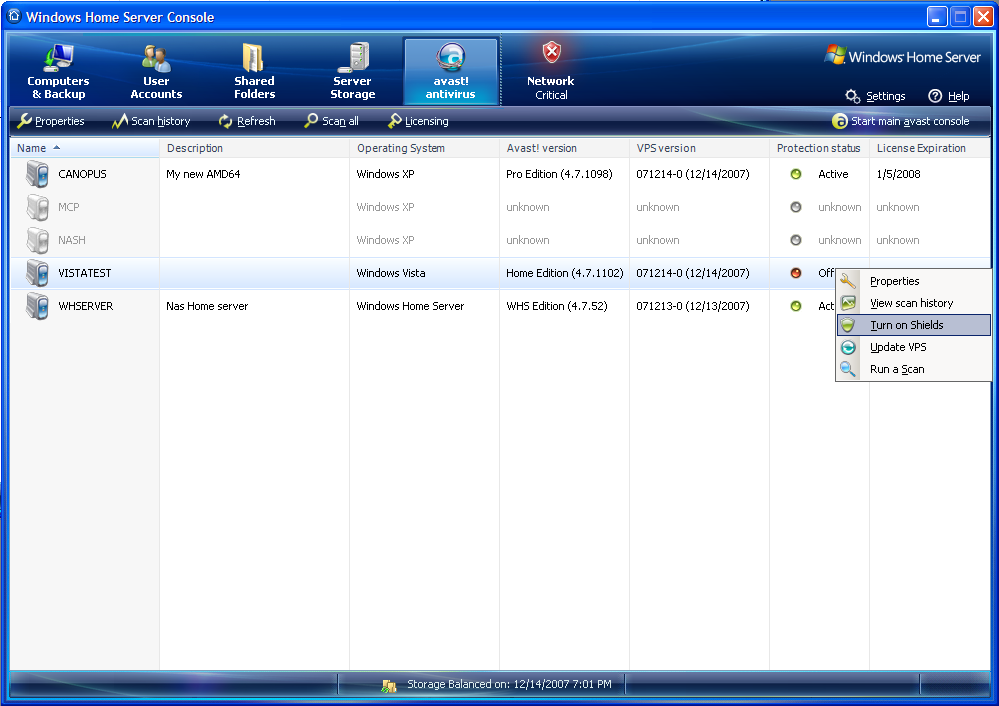Image resolution: width=999 pixels, height=706 pixels.
Task: Sort the list by the Name column
Action: (x=85, y=148)
